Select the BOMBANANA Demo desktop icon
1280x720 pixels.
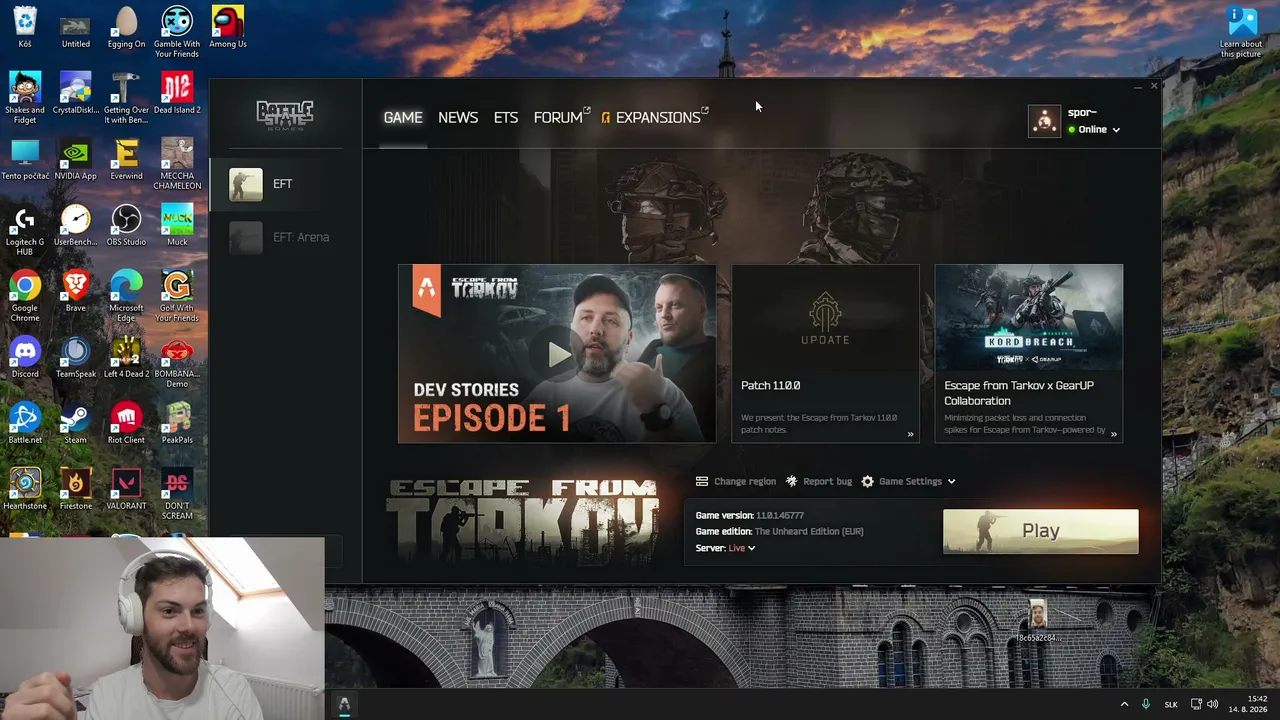tap(177, 362)
